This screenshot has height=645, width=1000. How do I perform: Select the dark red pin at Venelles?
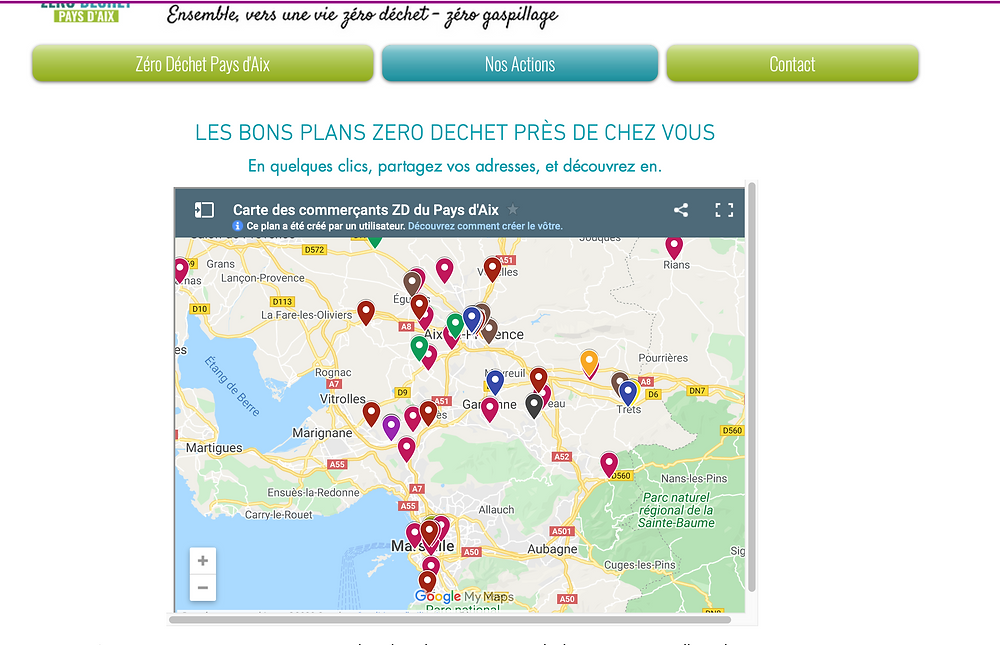(492, 269)
